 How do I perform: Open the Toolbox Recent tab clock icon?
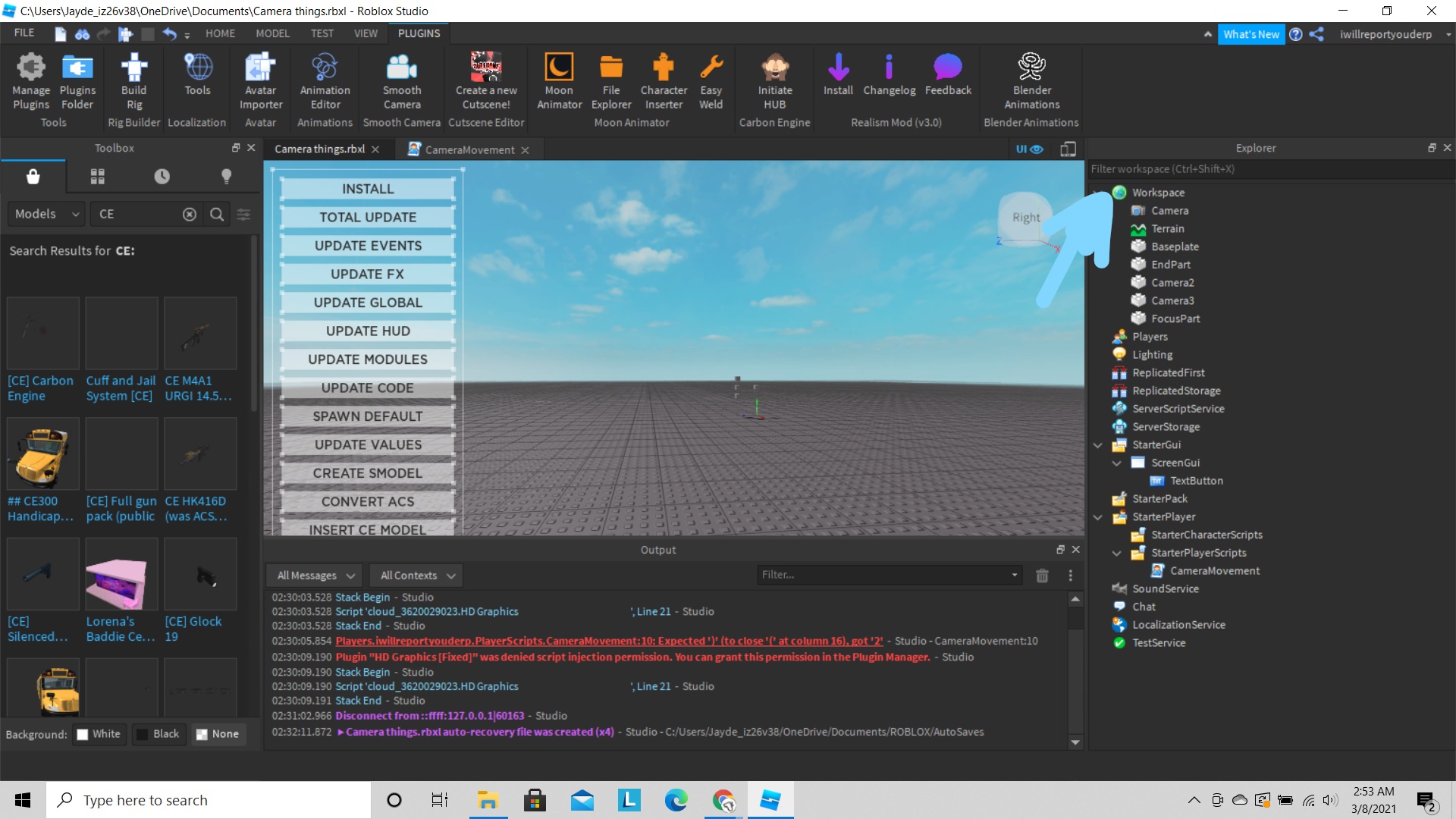[162, 177]
